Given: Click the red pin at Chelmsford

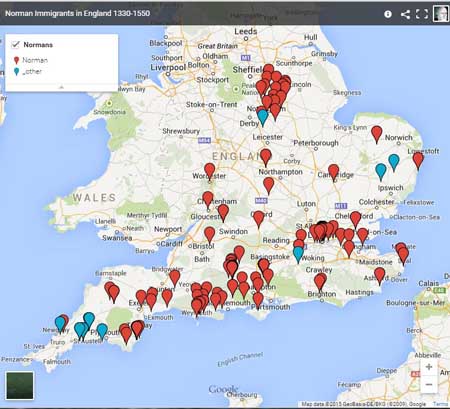Looking at the screenshot, I should pyautogui.click(x=355, y=219).
